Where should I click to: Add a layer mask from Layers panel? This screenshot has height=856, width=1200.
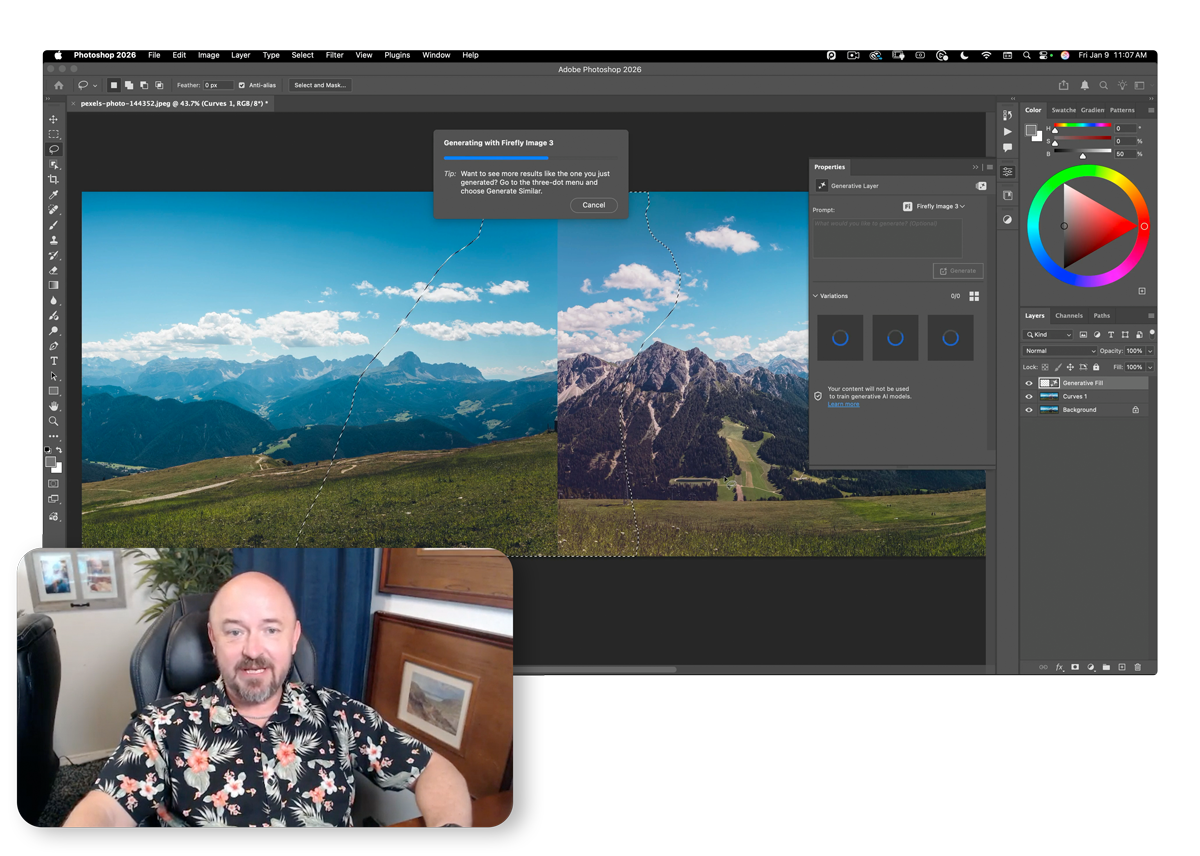click(x=1075, y=667)
